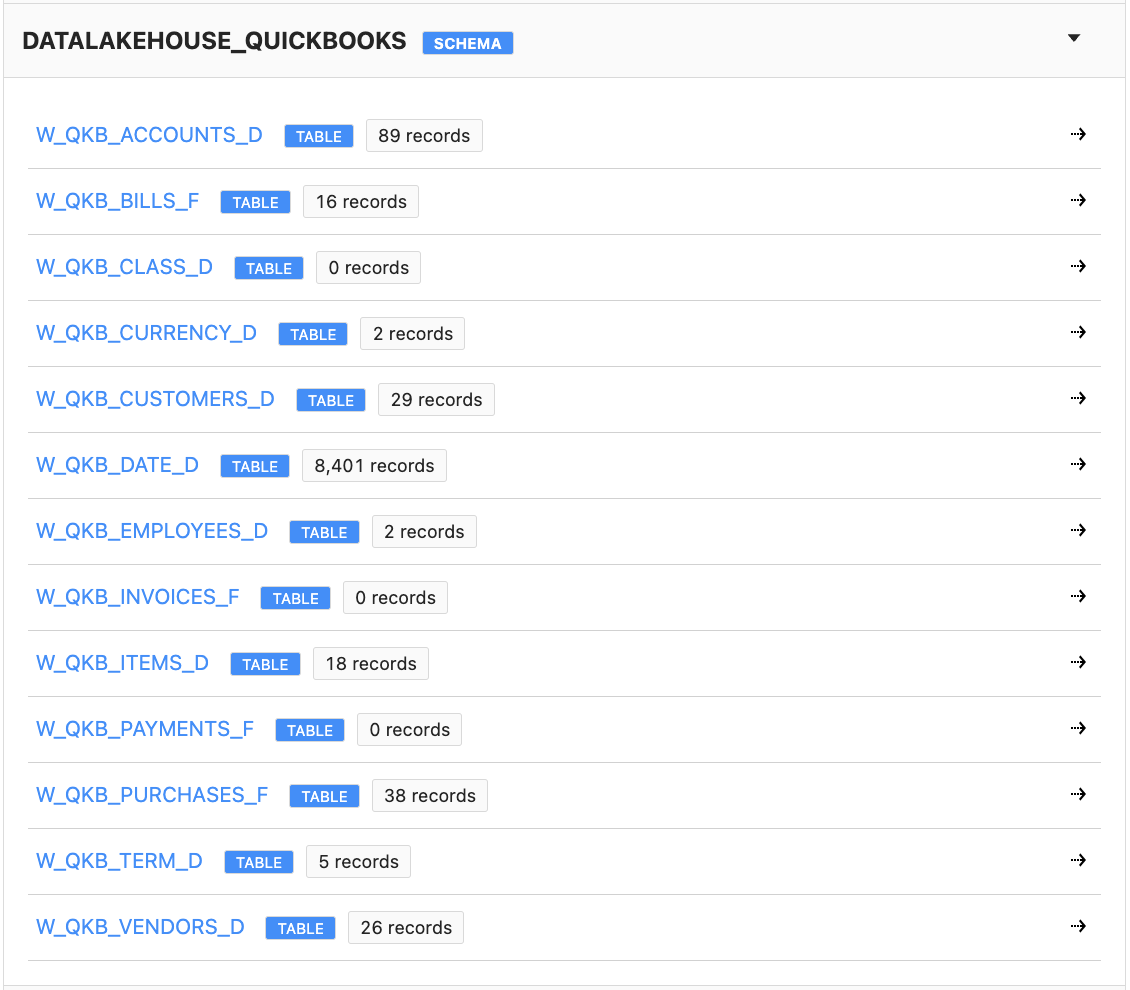Click arrow icon for W_QKB_CUSTOMERS_D row
The height and width of the screenshot is (990, 1130).
tap(1077, 399)
